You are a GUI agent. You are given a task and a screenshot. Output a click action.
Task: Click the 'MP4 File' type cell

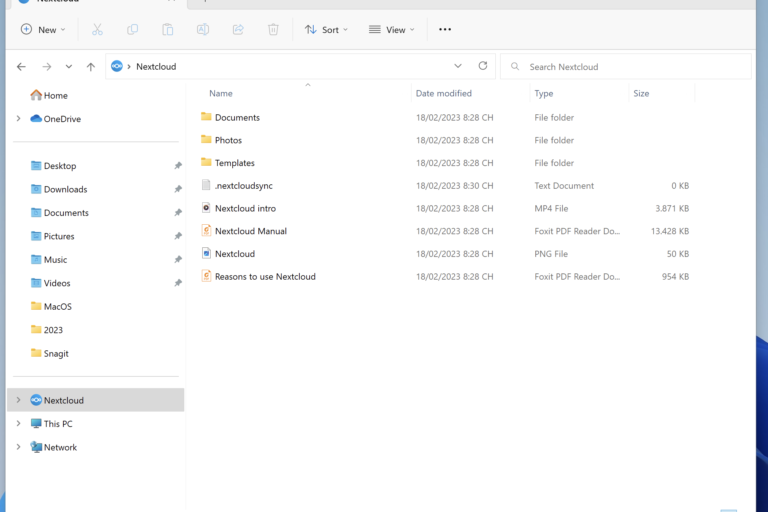551,208
